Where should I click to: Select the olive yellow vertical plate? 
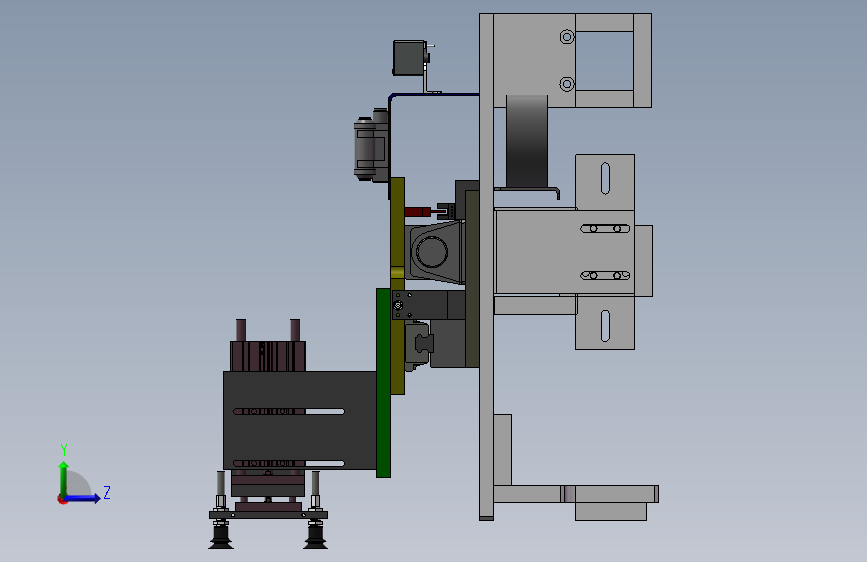(398, 285)
